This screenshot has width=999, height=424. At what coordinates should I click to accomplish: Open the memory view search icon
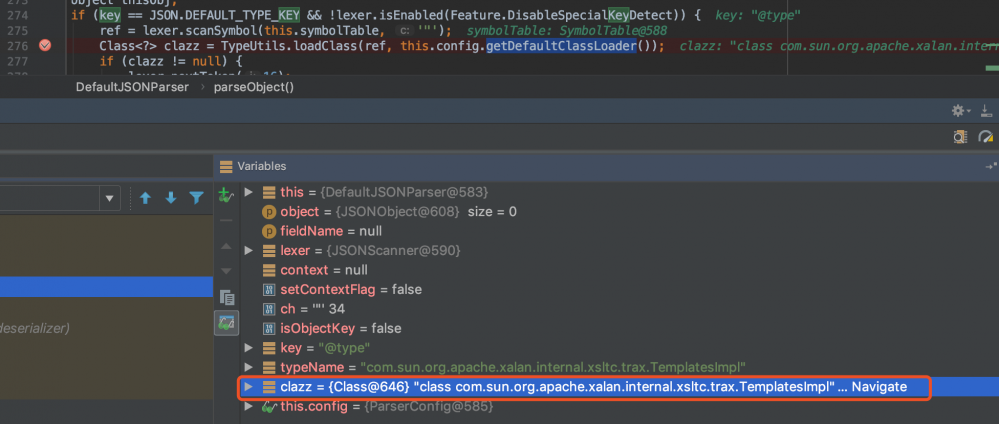coord(961,136)
